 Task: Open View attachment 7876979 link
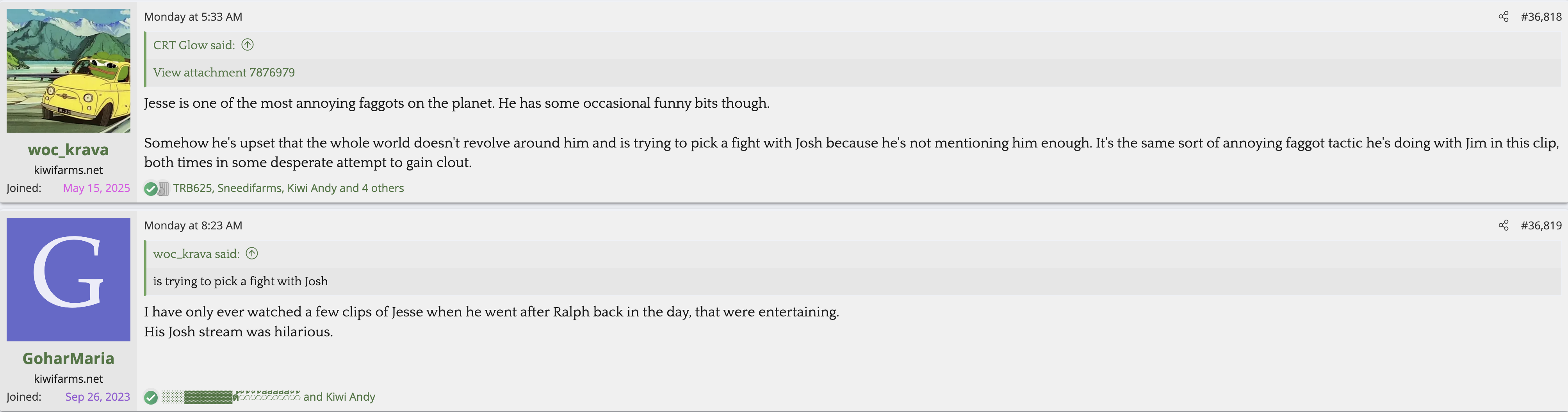click(224, 73)
